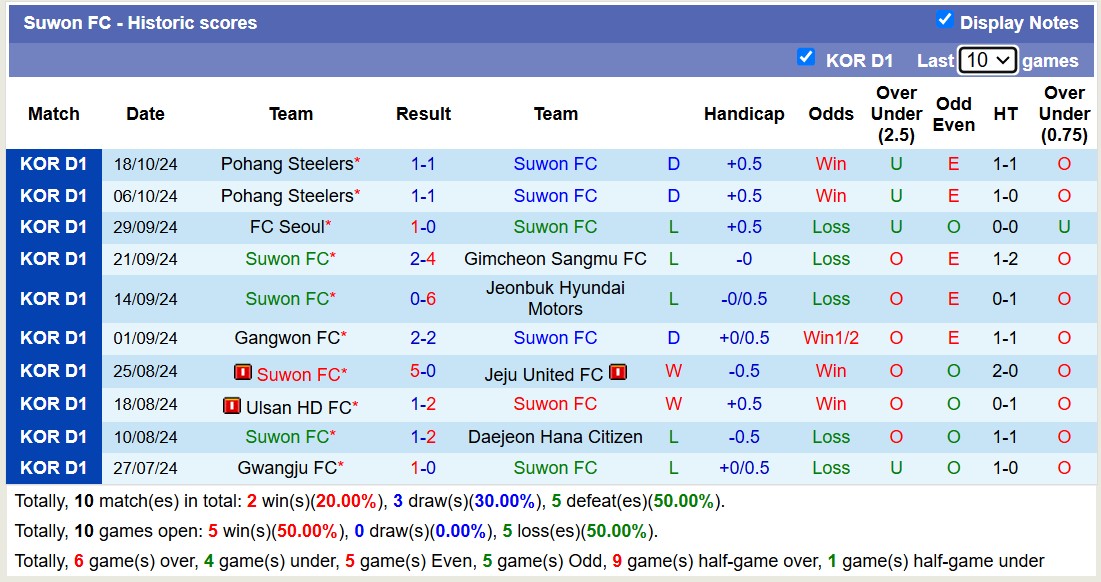Screen dimensions: 1101x582
Task: Open Daejeon Hana Citizen team link
Action: (555, 437)
